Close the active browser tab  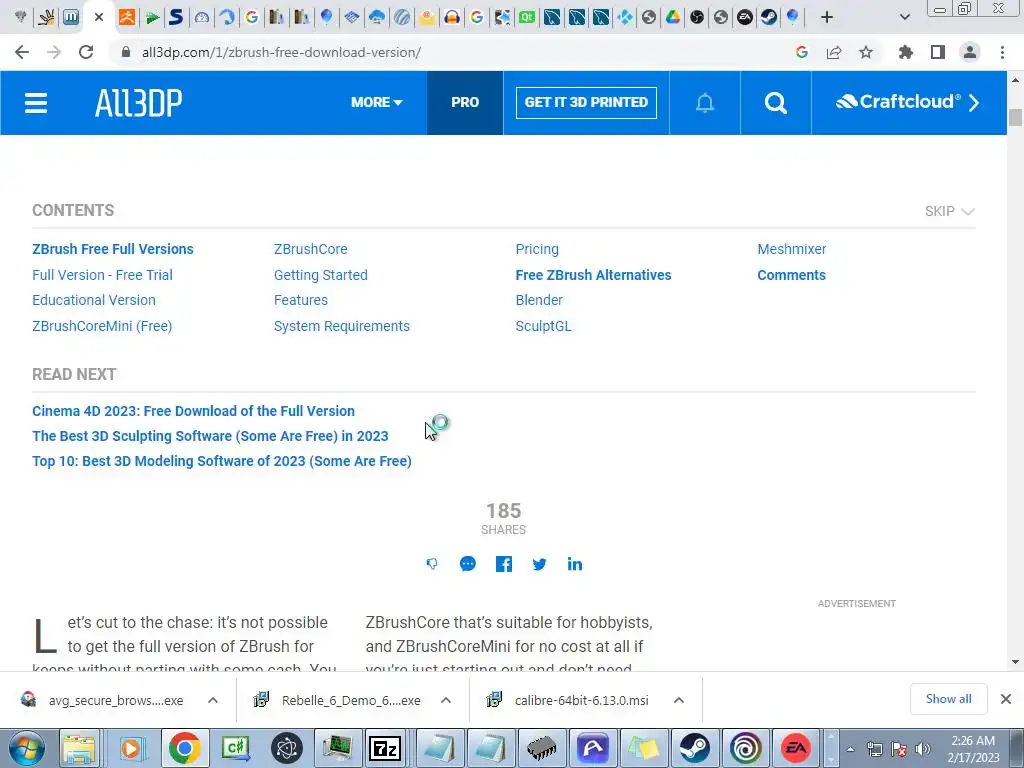99,17
